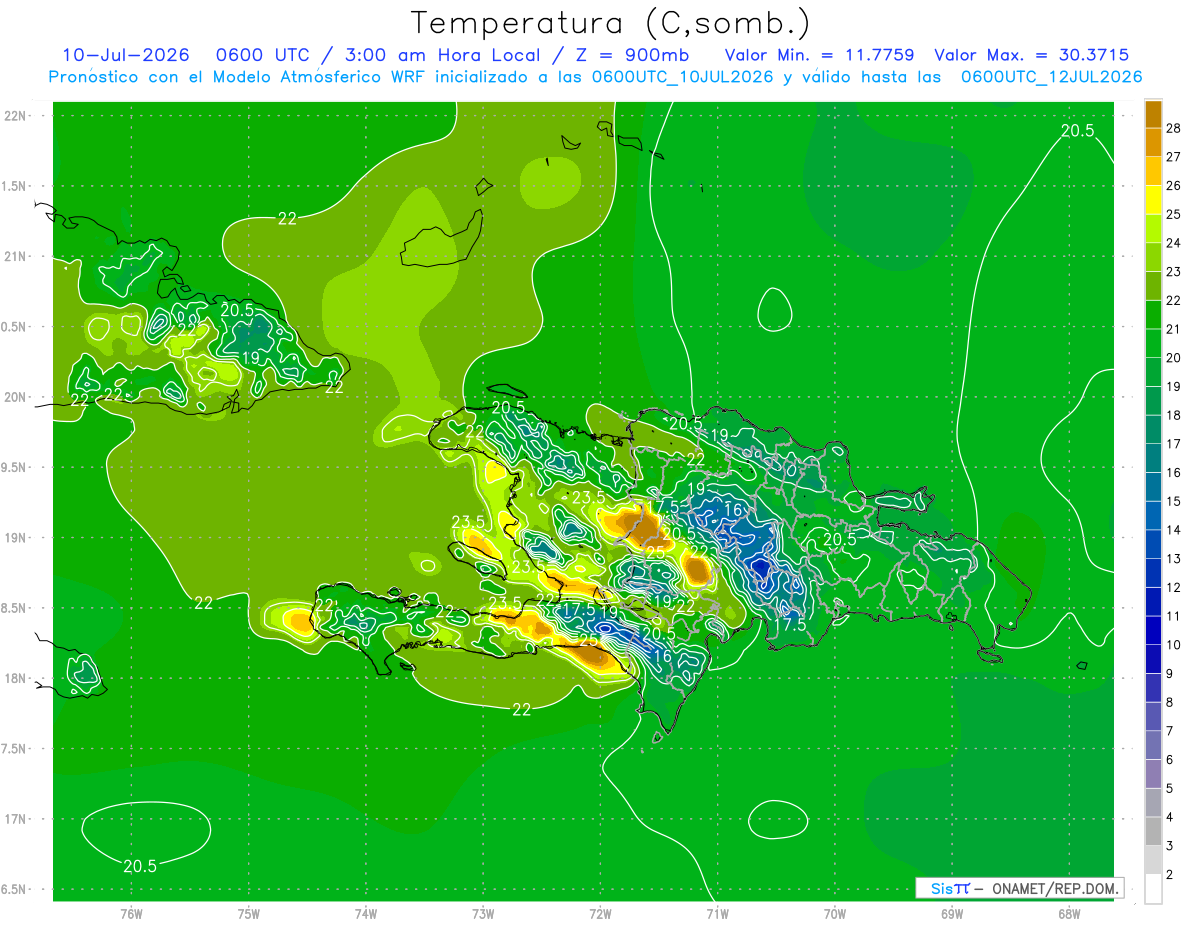Click the '73W' longitude axis label
This screenshot has width=1200, height=927.
pos(483,914)
